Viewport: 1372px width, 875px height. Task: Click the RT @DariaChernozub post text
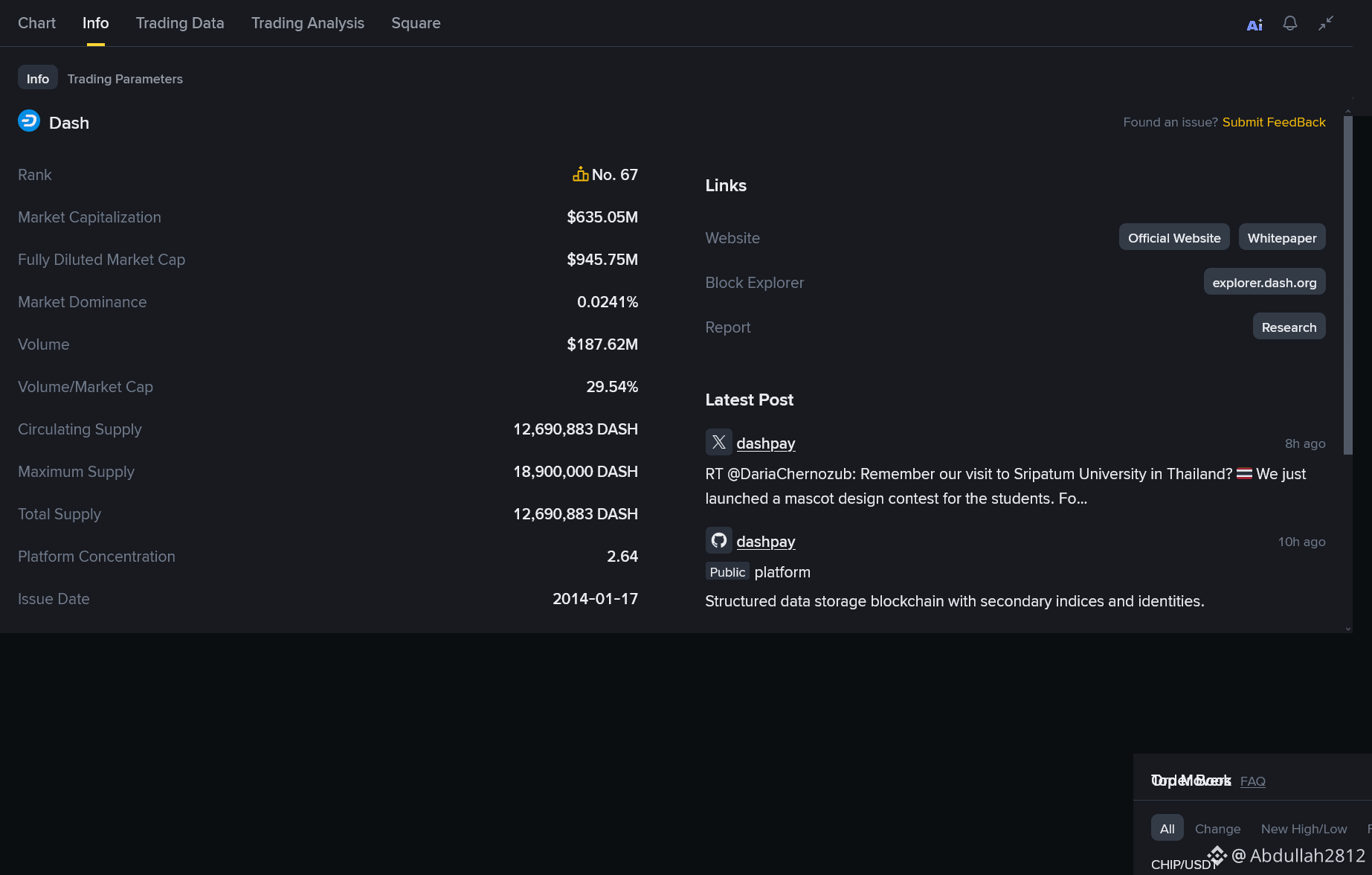click(x=1005, y=486)
